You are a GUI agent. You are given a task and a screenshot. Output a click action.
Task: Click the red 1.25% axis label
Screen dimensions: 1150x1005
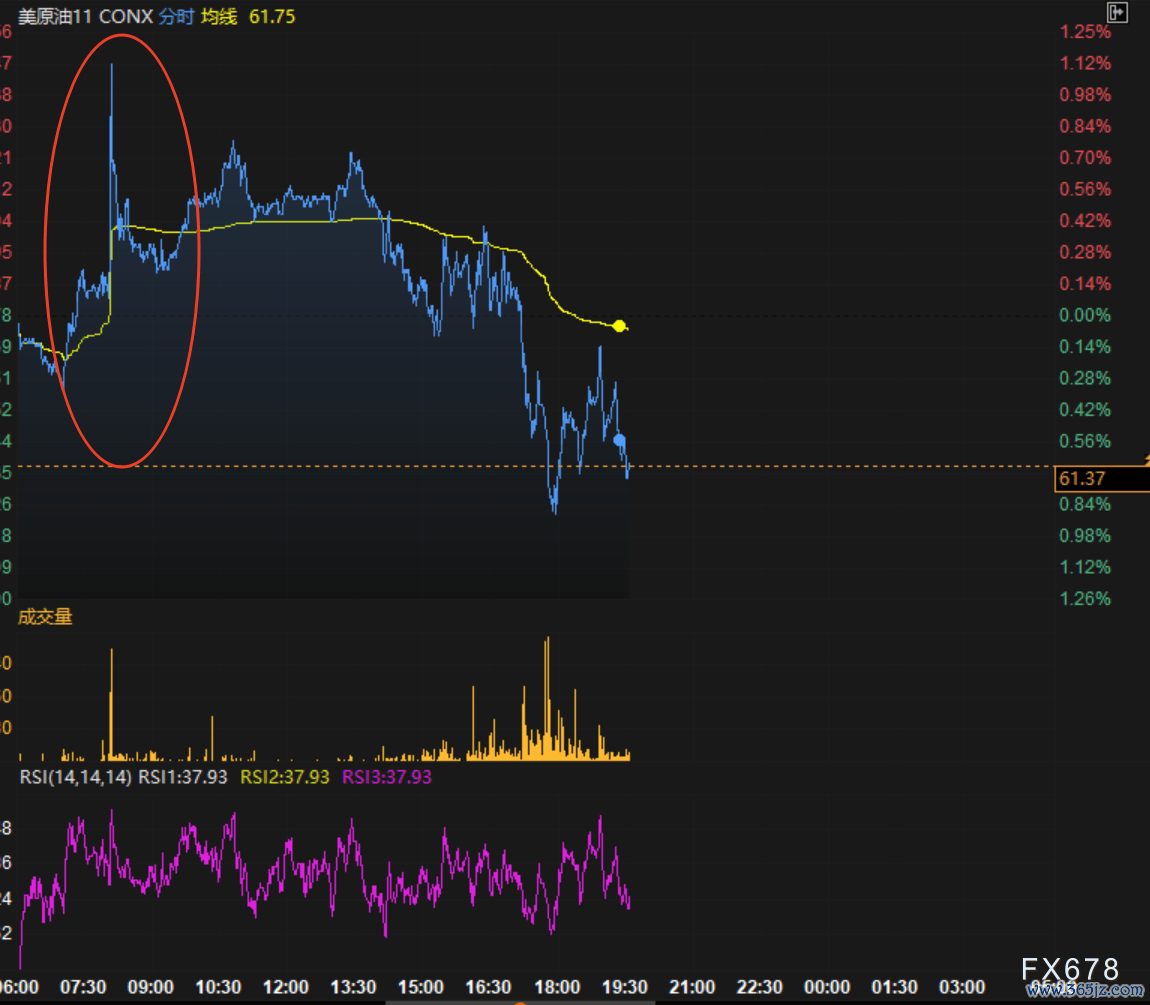tap(1085, 32)
